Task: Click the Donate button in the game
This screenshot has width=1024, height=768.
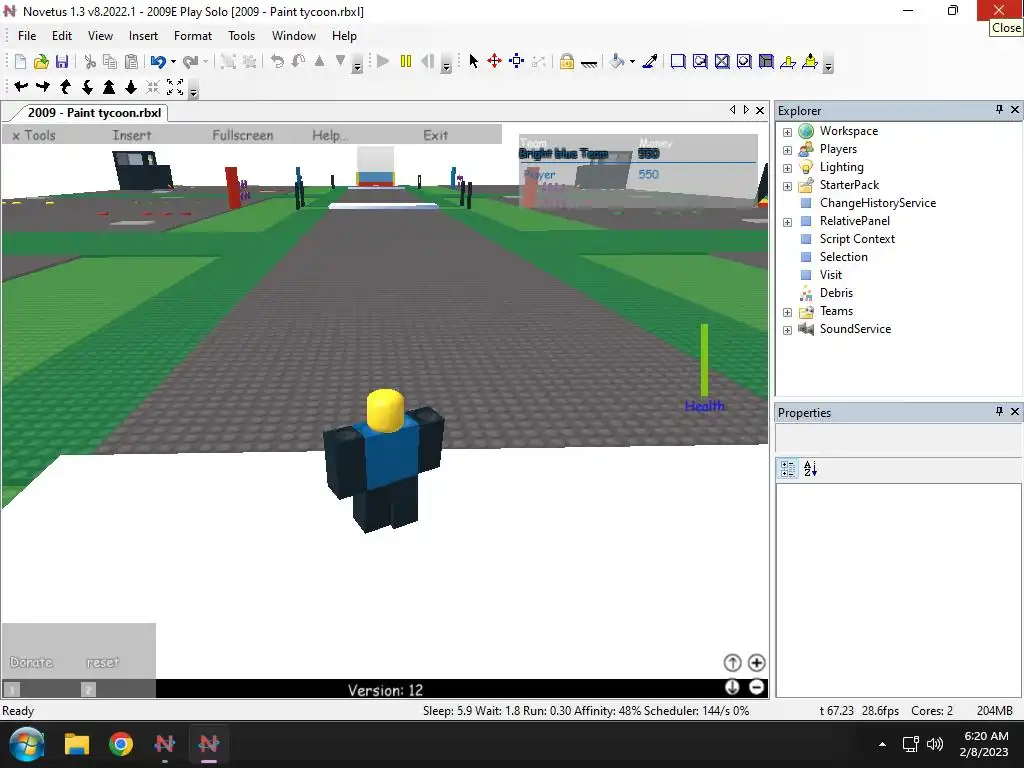Action: click(x=31, y=662)
